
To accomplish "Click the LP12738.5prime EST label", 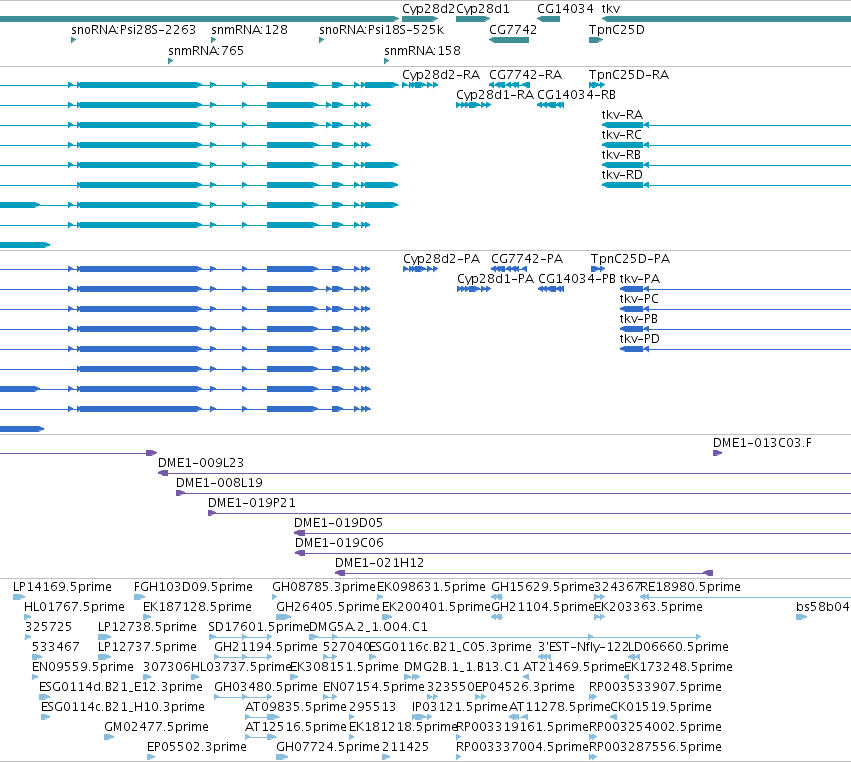I will tap(147, 627).
